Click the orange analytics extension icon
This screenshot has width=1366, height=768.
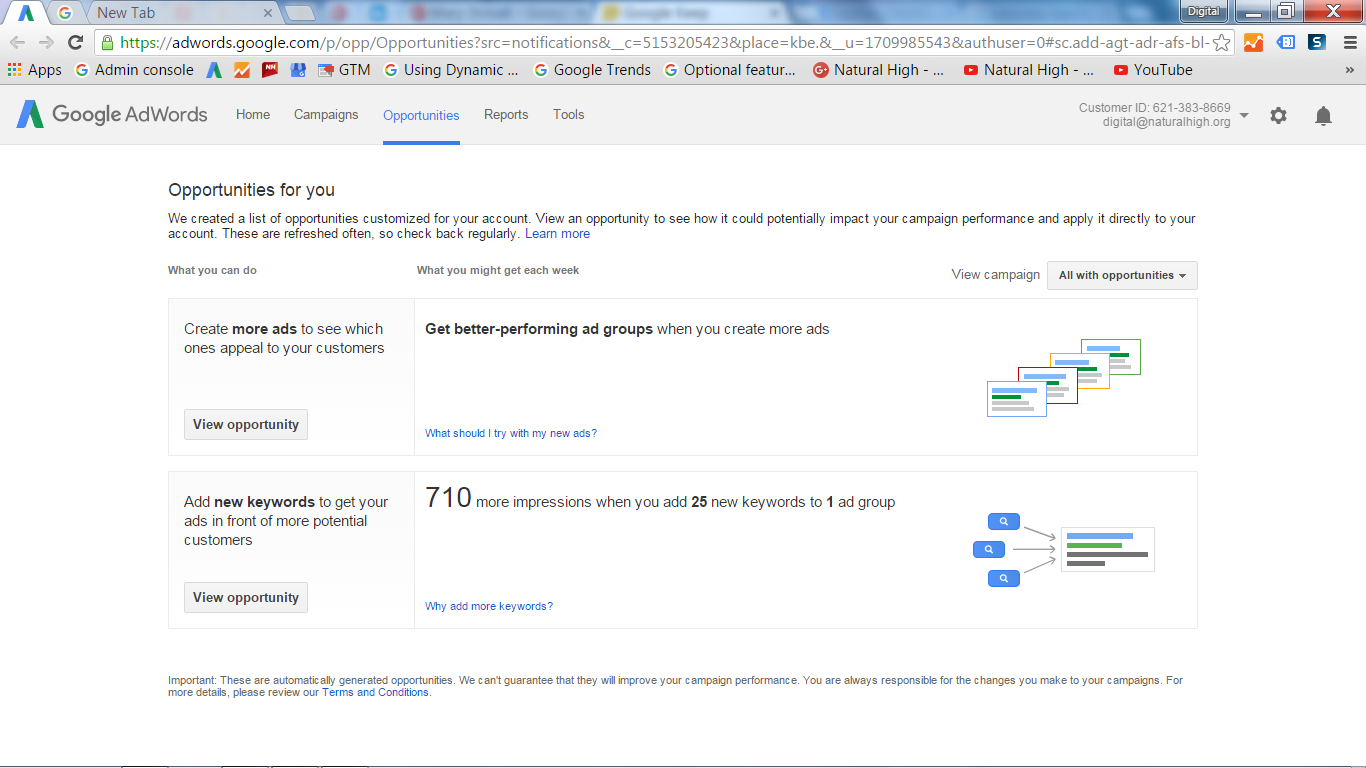coord(1253,42)
